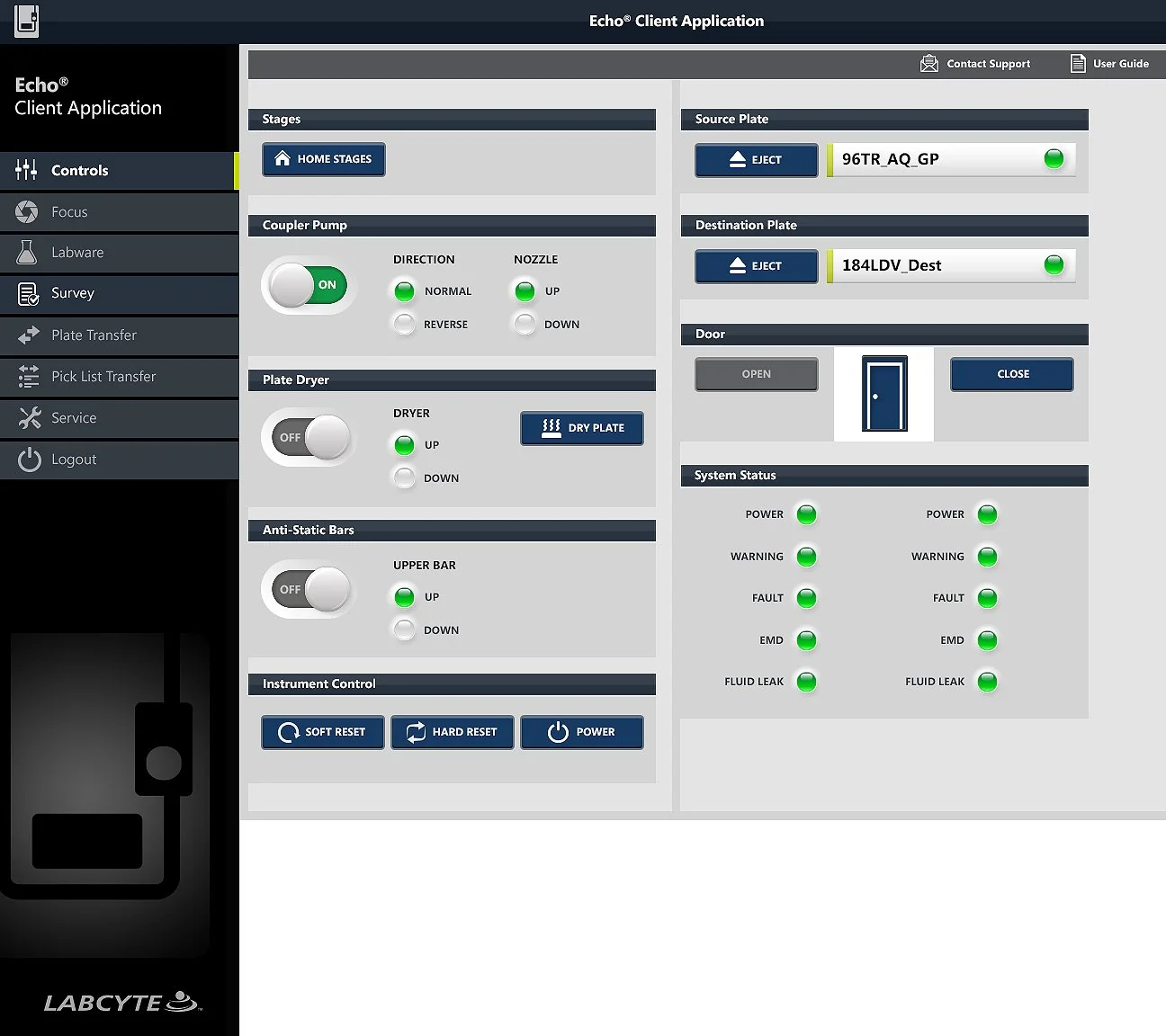Click the Plate Transfer arrows icon
This screenshot has height=1036, width=1166.
[28, 335]
